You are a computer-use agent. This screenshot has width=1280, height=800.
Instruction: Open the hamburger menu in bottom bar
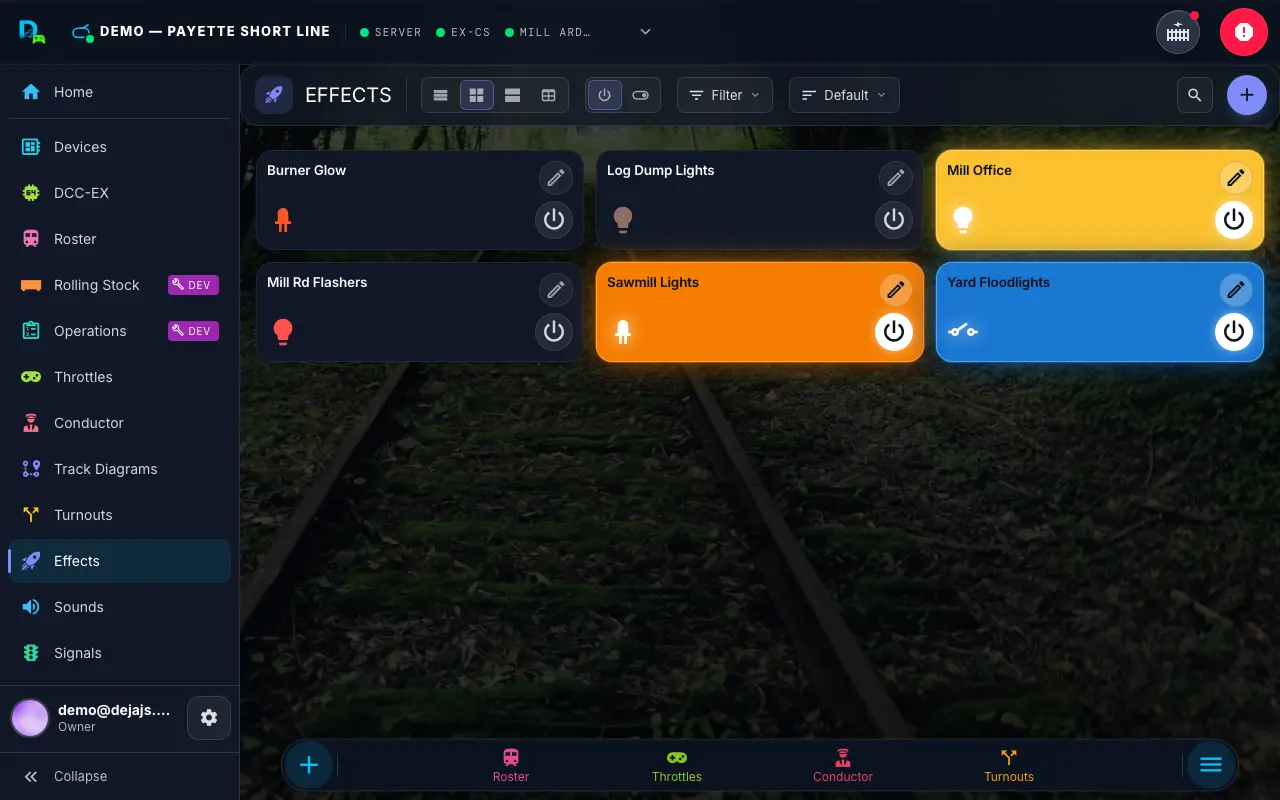[x=1211, y=765]
